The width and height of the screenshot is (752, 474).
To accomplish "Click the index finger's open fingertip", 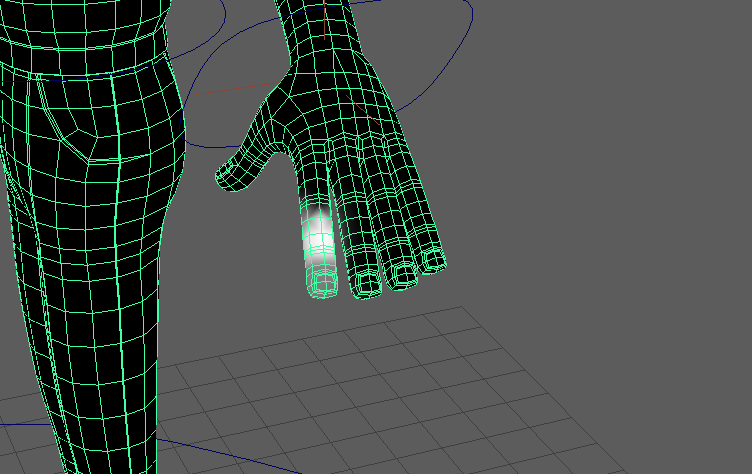I will [323, 286].
